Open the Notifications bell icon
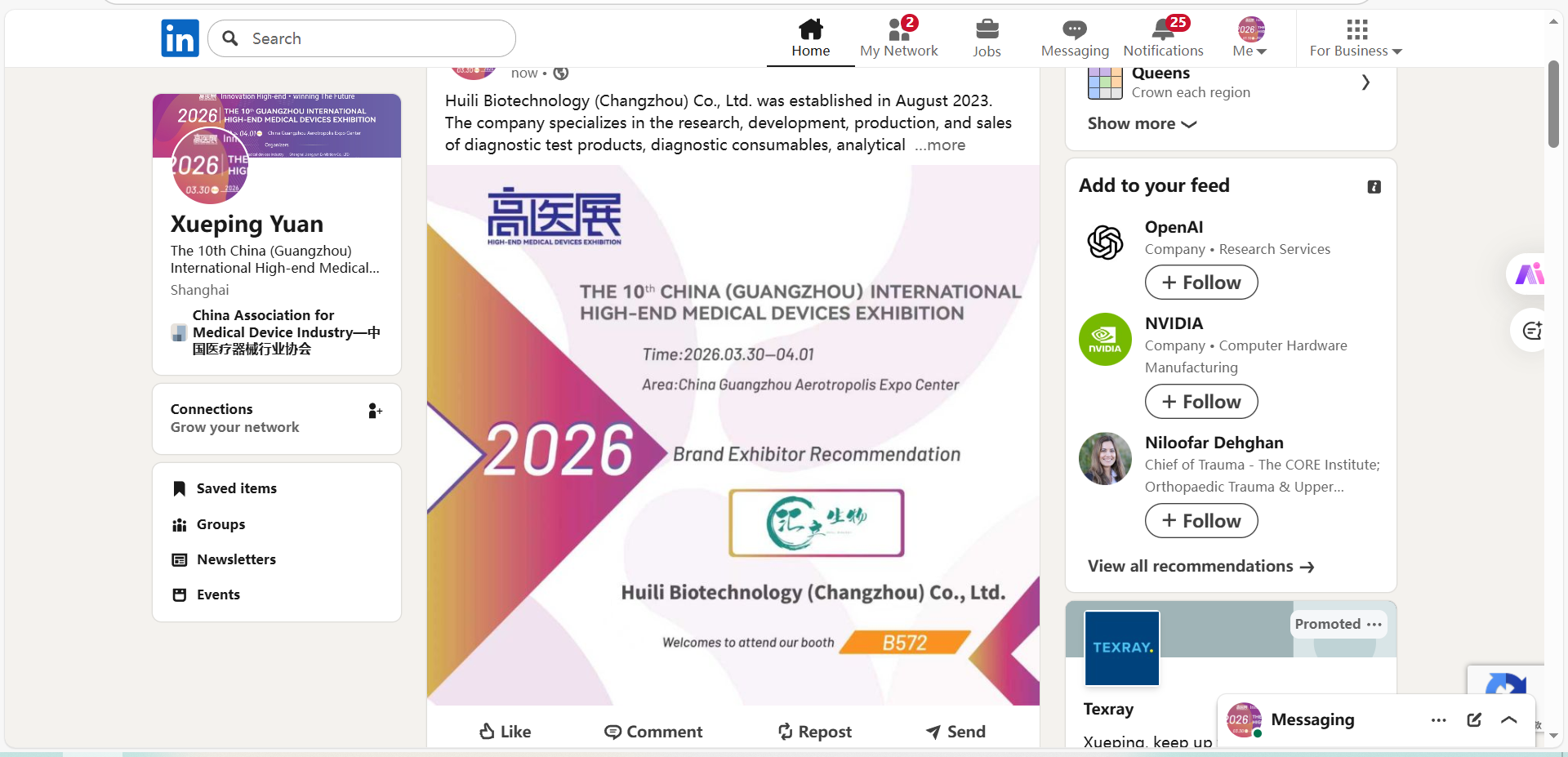The height and width of the screenshot is (757, 1568). (1163, 31)
